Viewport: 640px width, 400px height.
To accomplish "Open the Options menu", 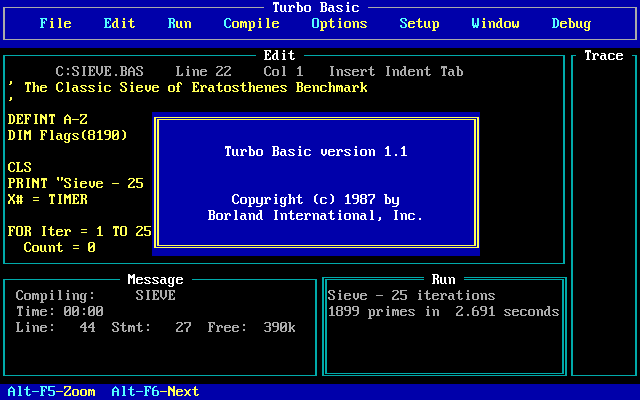I will (x=339, y=24).
